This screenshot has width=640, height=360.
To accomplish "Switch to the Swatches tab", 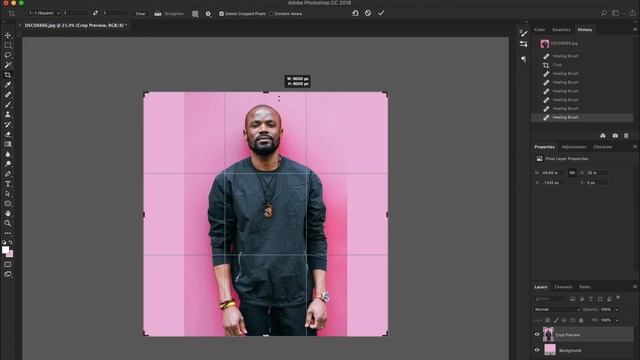I will click(x=561, y=29).
